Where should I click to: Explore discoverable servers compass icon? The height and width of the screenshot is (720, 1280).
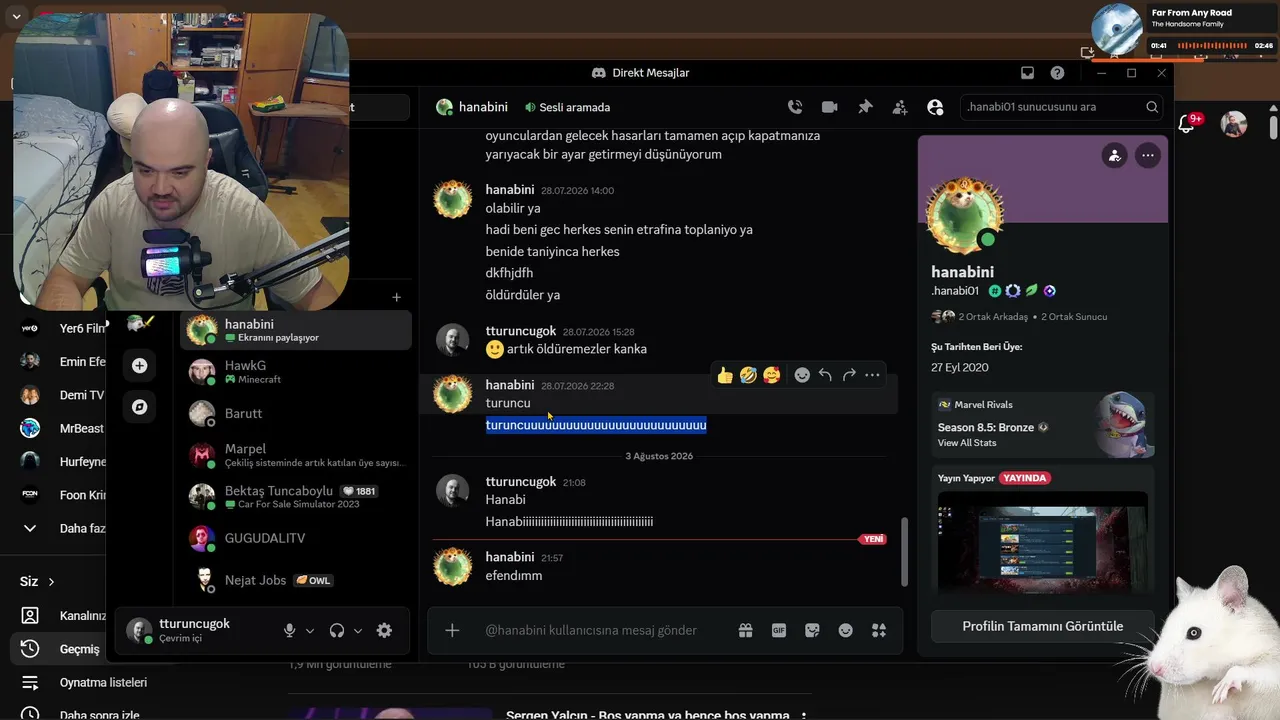click(x=139, y=407)
